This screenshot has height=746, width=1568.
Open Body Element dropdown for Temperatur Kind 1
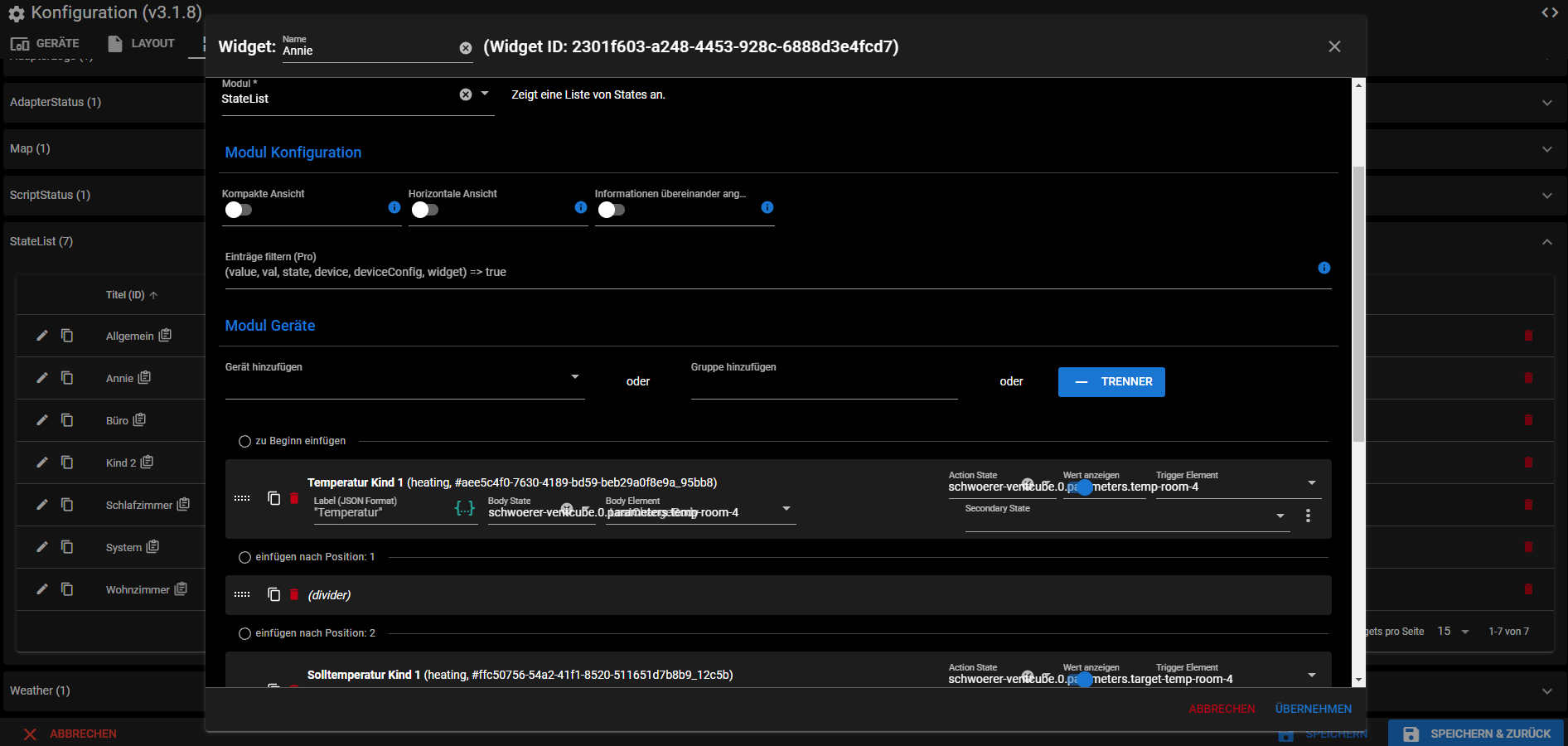pyautogui.click(x=786, y=508)
